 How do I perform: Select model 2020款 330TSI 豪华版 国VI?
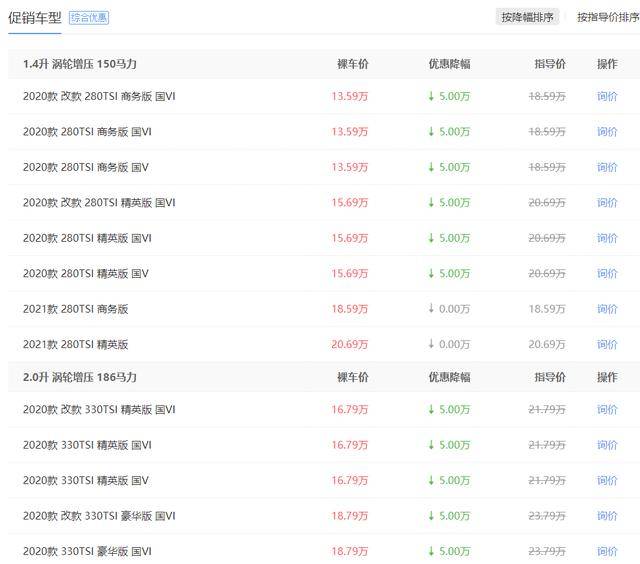[87, 551]
